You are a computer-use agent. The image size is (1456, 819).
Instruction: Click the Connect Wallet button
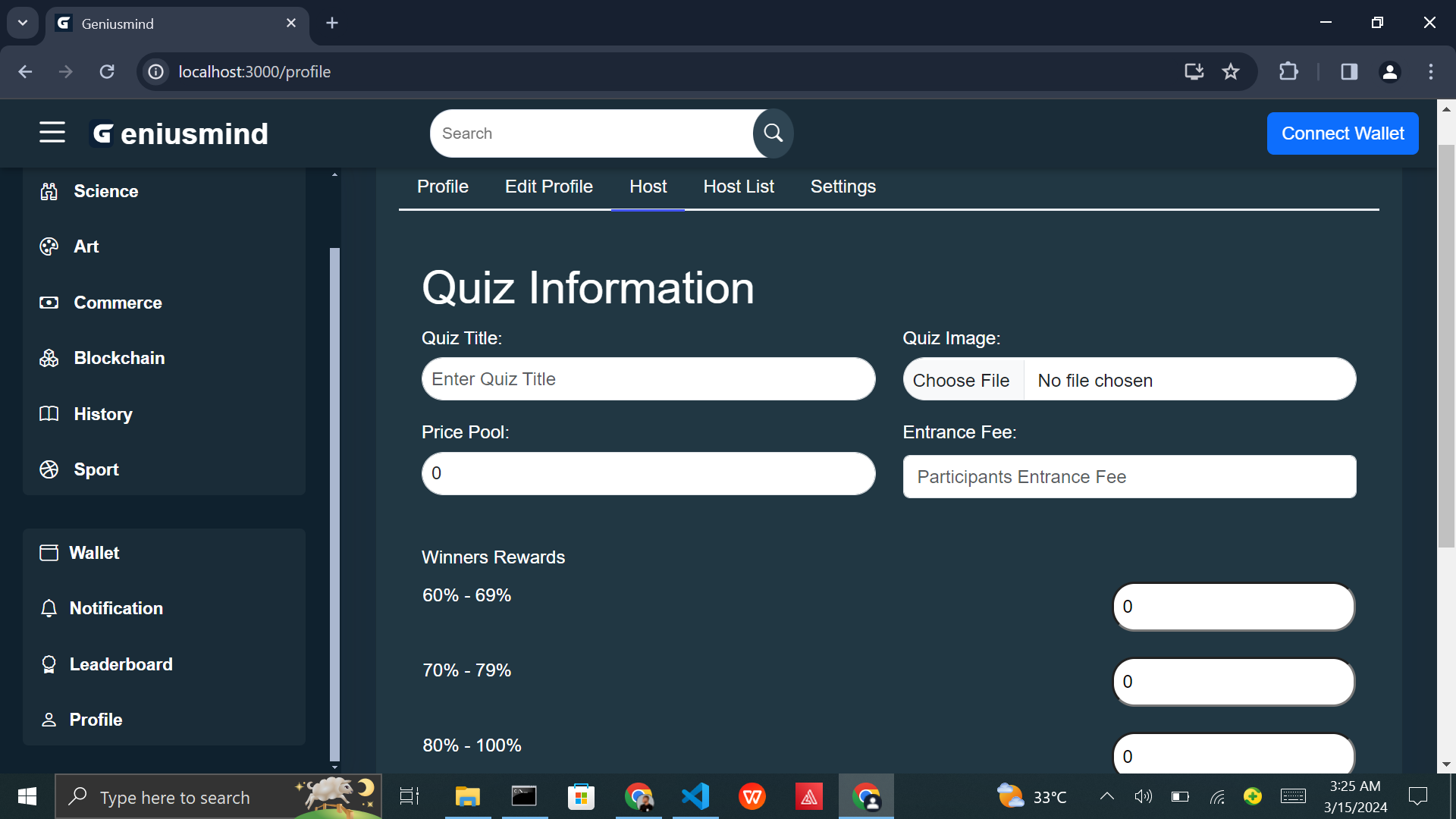[1342, 133]
